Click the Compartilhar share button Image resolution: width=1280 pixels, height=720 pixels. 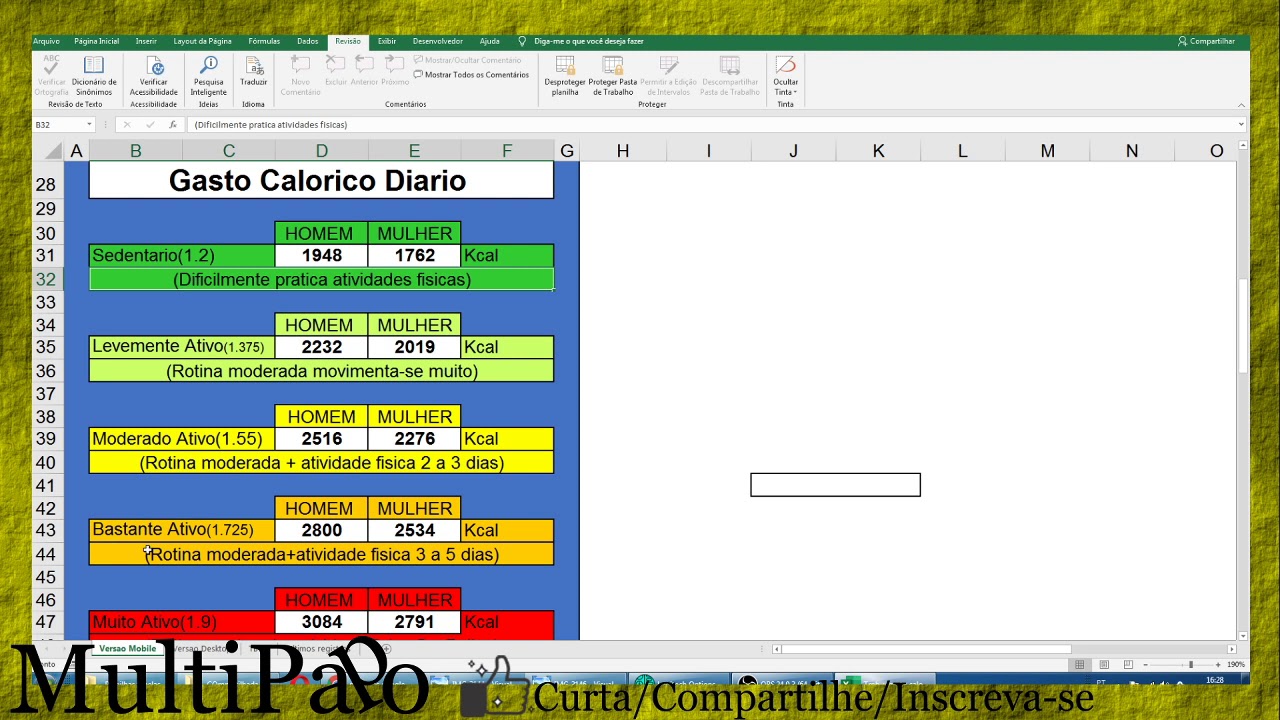[x=1206, y=41]
